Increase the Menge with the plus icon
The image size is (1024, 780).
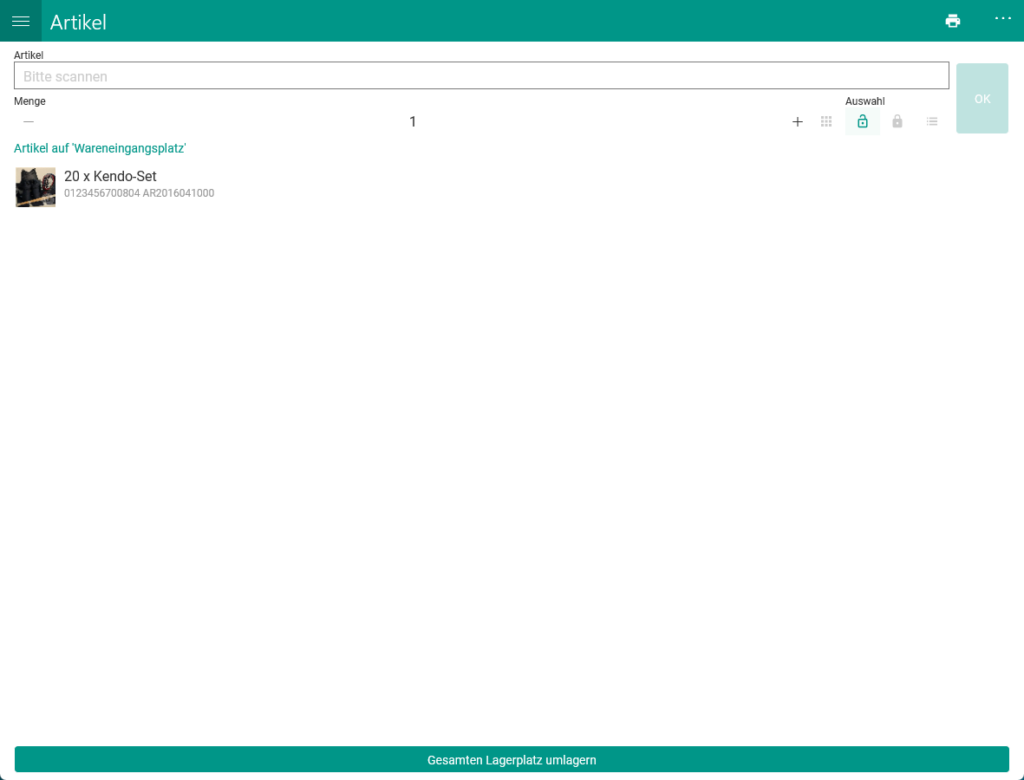(x=797, y=121)
